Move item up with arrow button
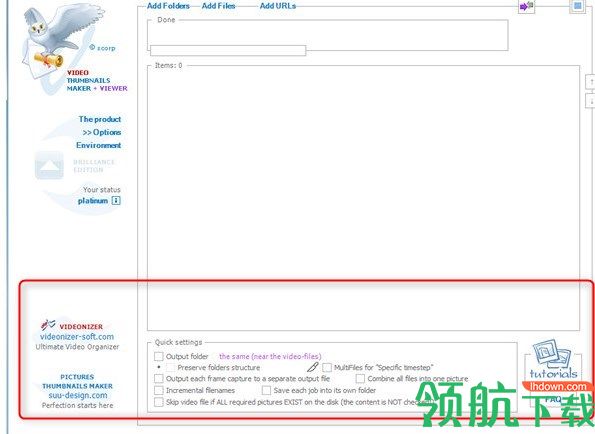Screen dimensions: 595x434 [591, 82]
